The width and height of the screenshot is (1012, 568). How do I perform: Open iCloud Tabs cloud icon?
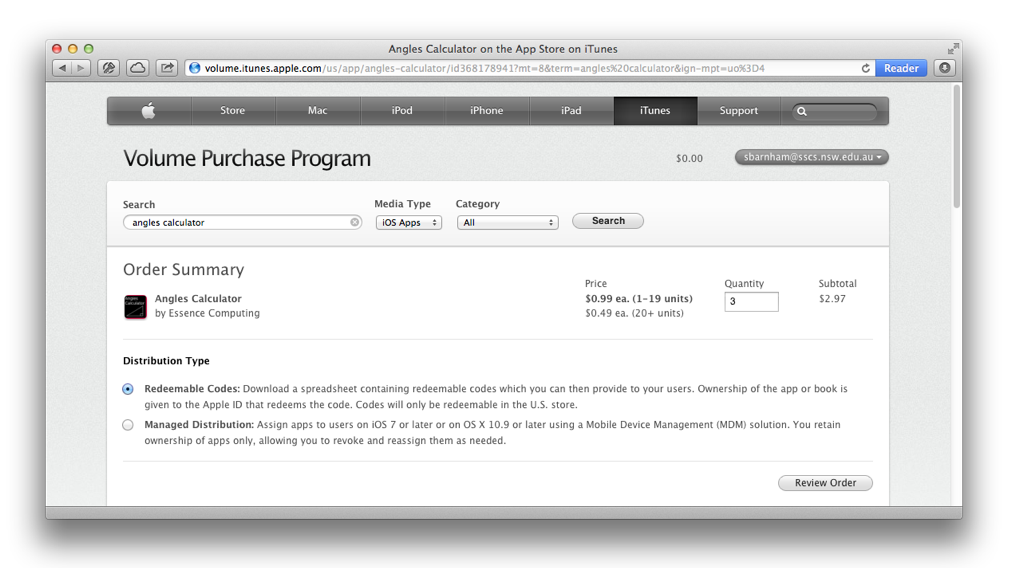(x=137, y=68)
